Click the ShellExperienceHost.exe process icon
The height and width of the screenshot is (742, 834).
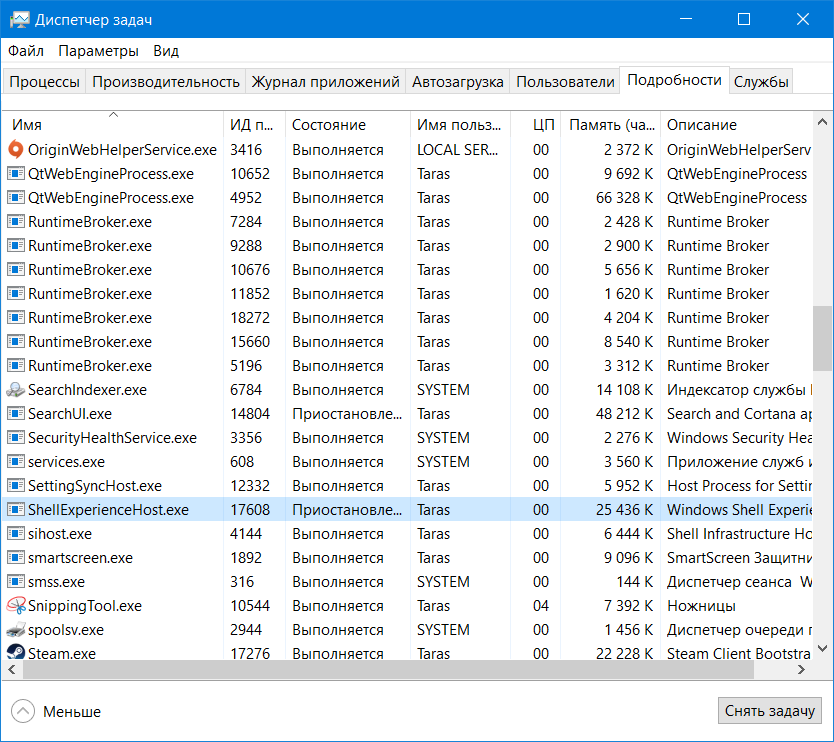pos(15,509)
